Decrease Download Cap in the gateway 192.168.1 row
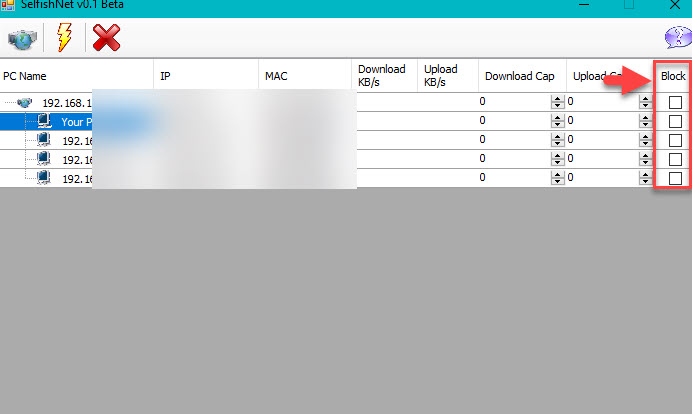The image size is (692, 414). (x=557, y=105)
